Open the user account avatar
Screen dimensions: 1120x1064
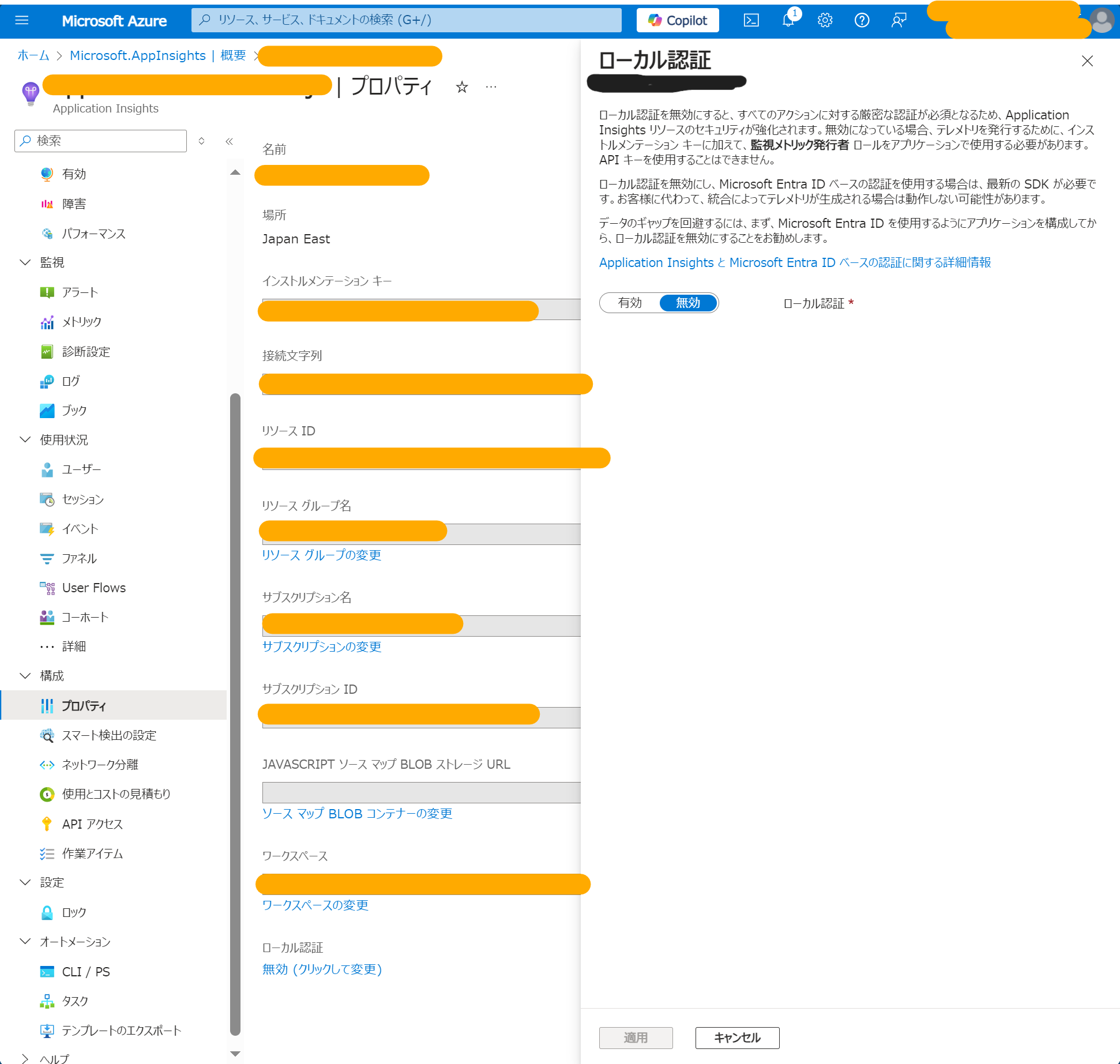(x=1102, y=21)
